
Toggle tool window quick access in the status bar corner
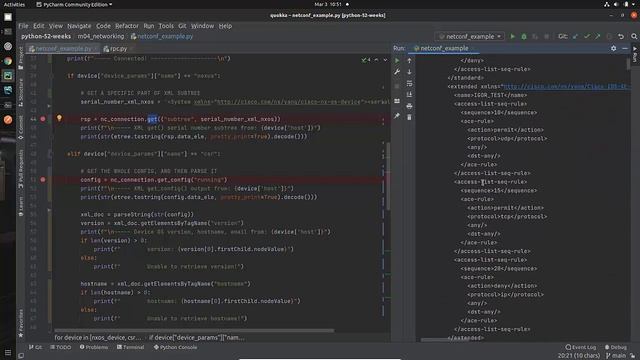(x=21, y=356)
